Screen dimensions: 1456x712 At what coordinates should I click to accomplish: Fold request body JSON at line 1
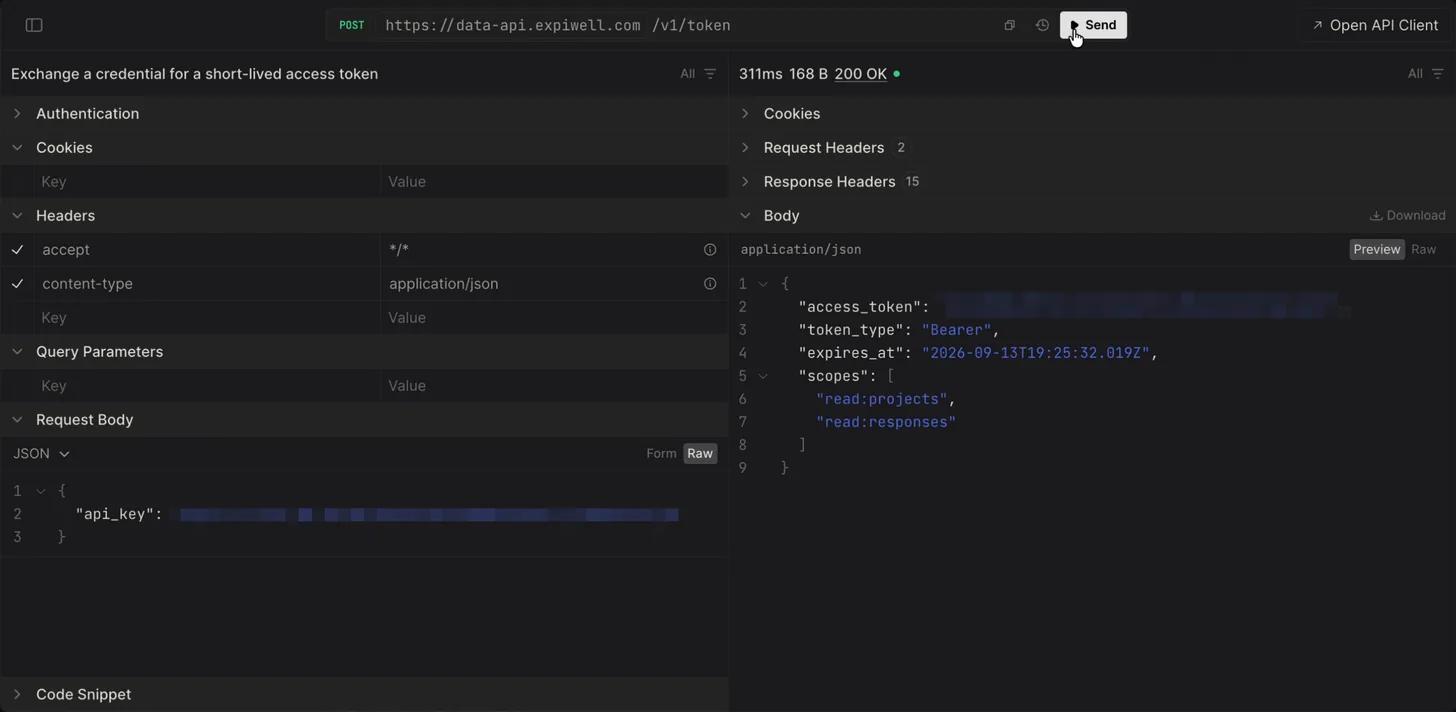[x=41, y=491]
